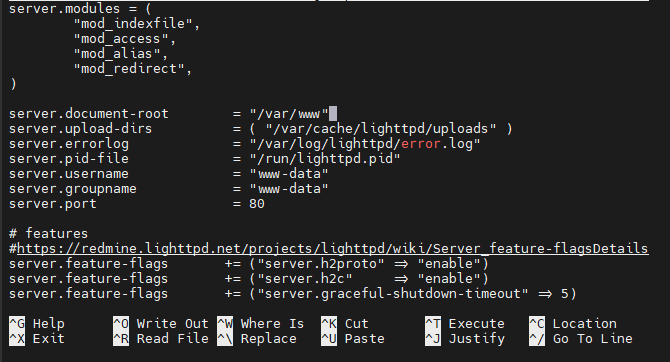Screen dimensions: 670x362
Task: Click the ^K Cut shortcut key
Action: tap(344, 324)
